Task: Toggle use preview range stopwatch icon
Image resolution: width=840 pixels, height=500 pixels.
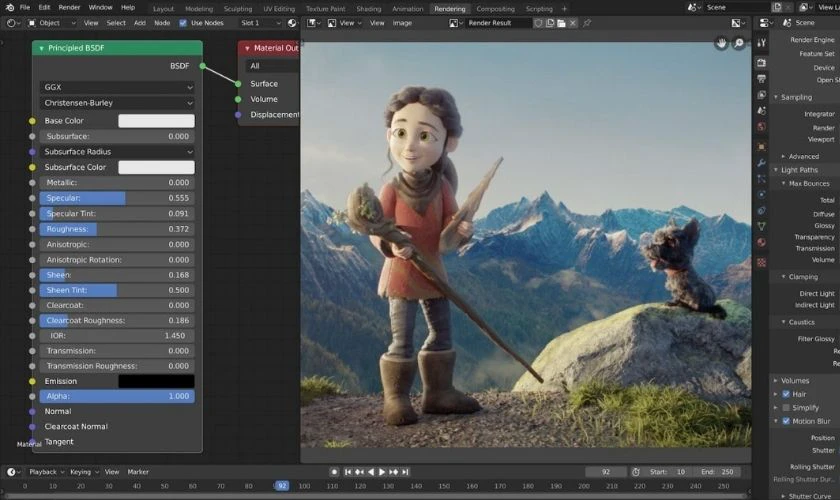Action: (x=636, y=472)
